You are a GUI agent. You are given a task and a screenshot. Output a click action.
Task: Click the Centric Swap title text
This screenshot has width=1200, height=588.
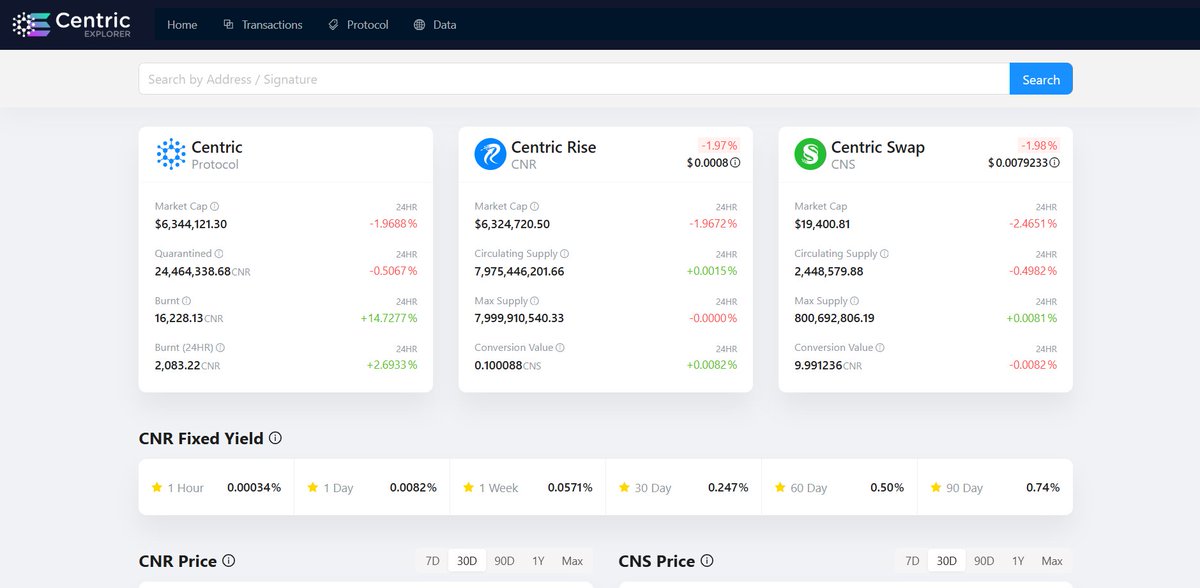pyautogui.click(x=878, y=147)
